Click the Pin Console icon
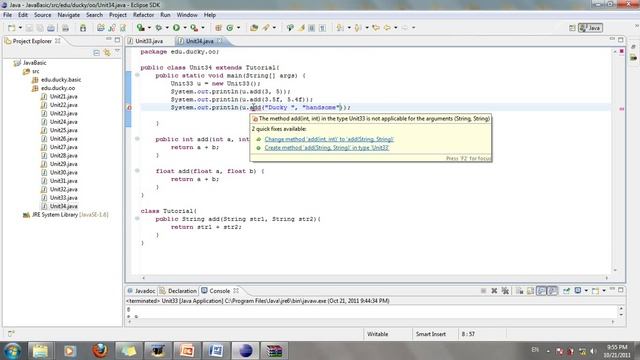The image size is (640, 360). [567, 291]
